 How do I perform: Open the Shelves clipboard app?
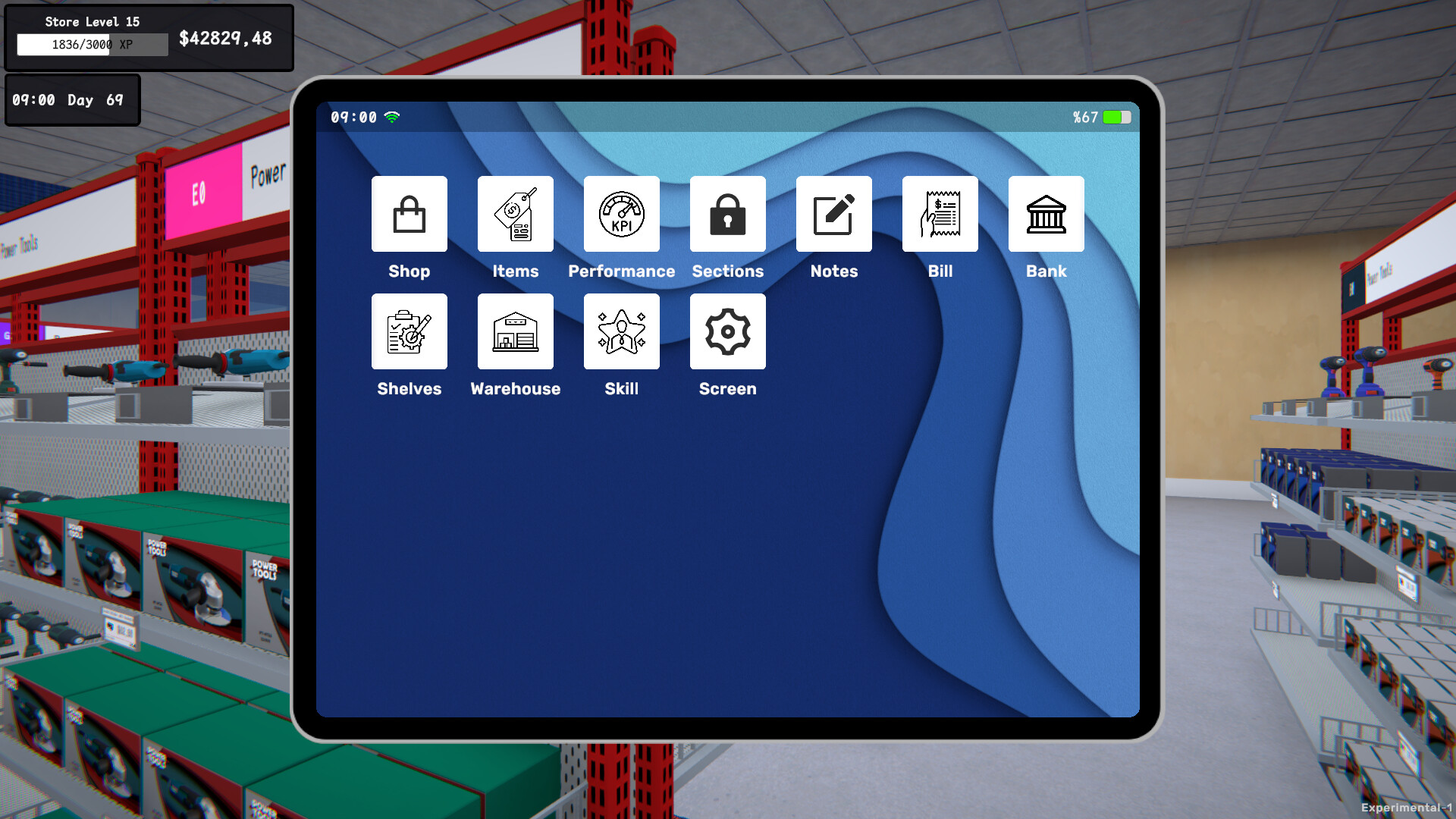tap(409, 331)
